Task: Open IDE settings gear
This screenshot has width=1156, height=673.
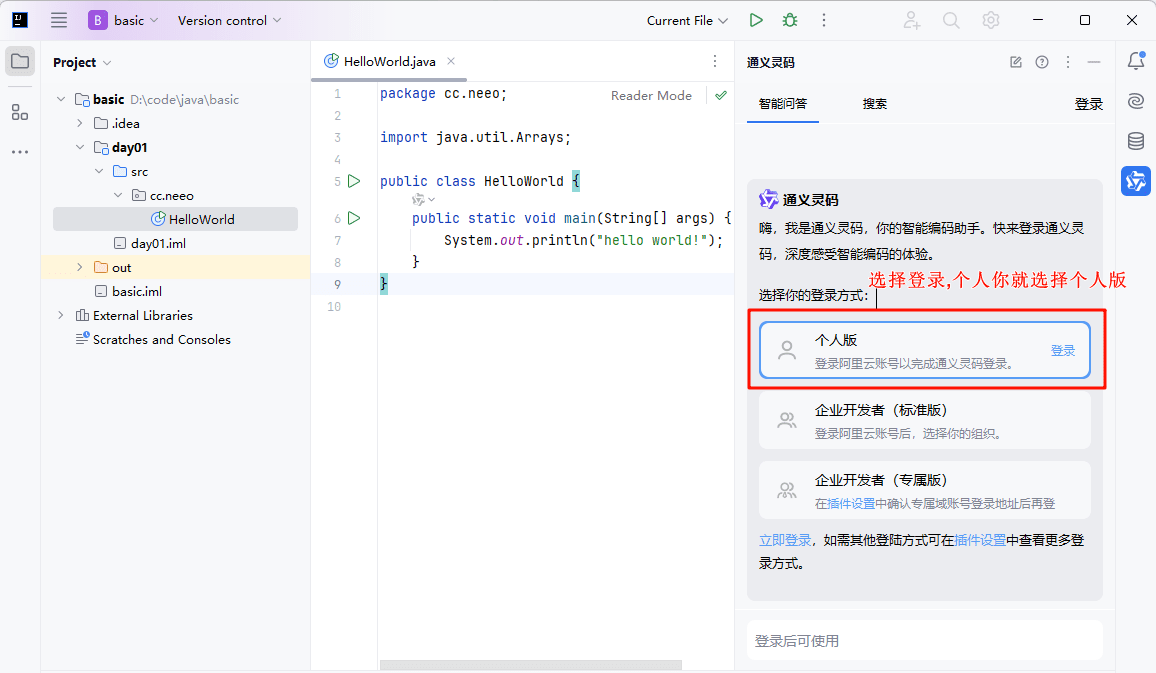Action: (991, 20)
